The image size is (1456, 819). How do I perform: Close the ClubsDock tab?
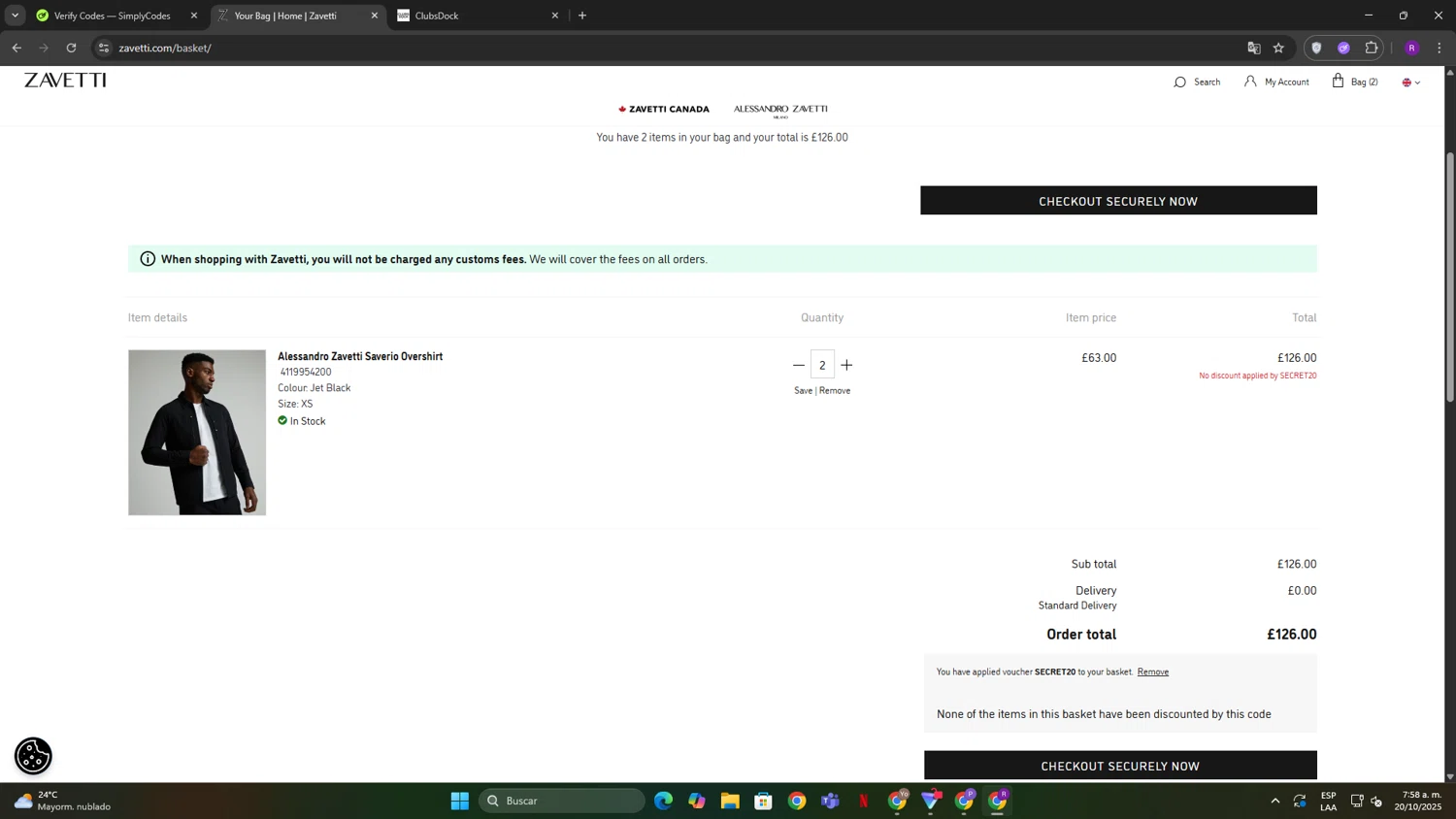[x=555, y=16]
